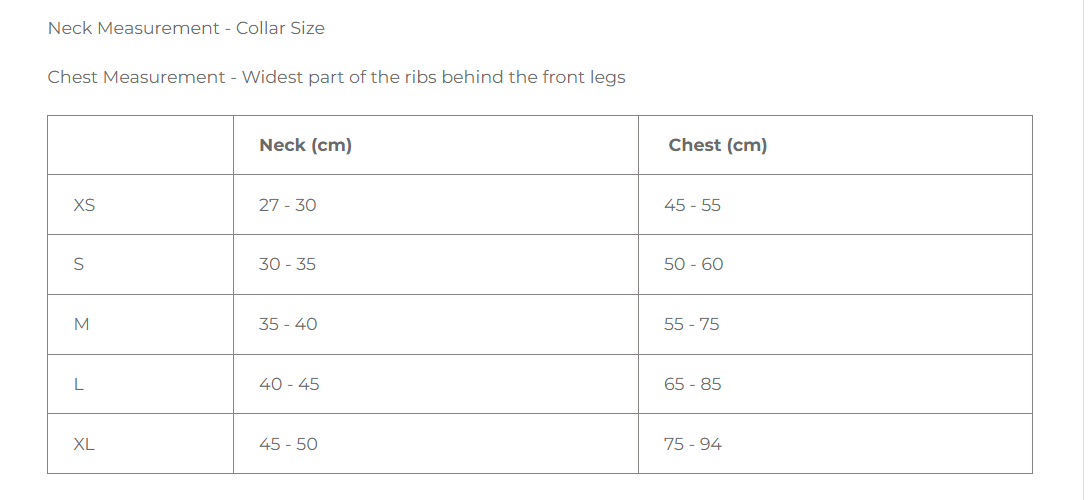
Task: Select the S size row label
Action: [x=79, y=265]
